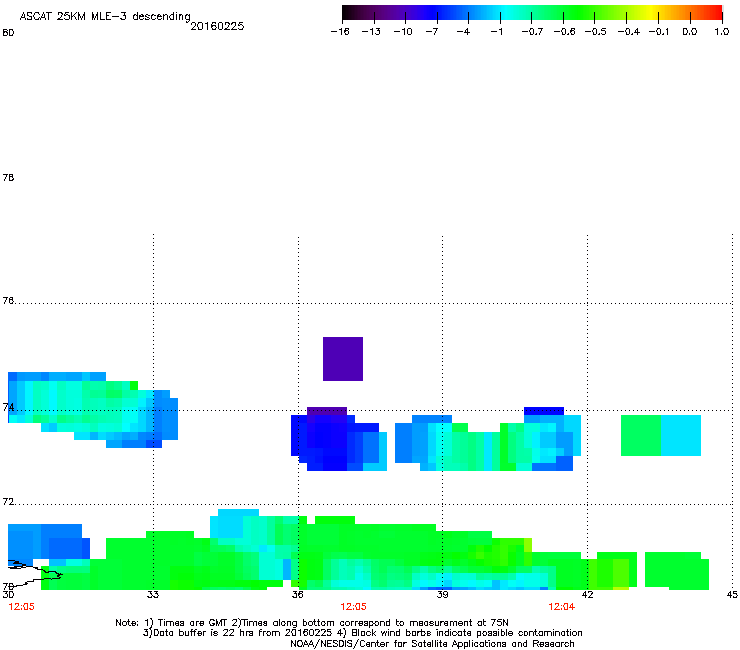Click the -0.7 colorbar label
The width and height of the screenshot is (740, 650).
[x=532, y=32]
